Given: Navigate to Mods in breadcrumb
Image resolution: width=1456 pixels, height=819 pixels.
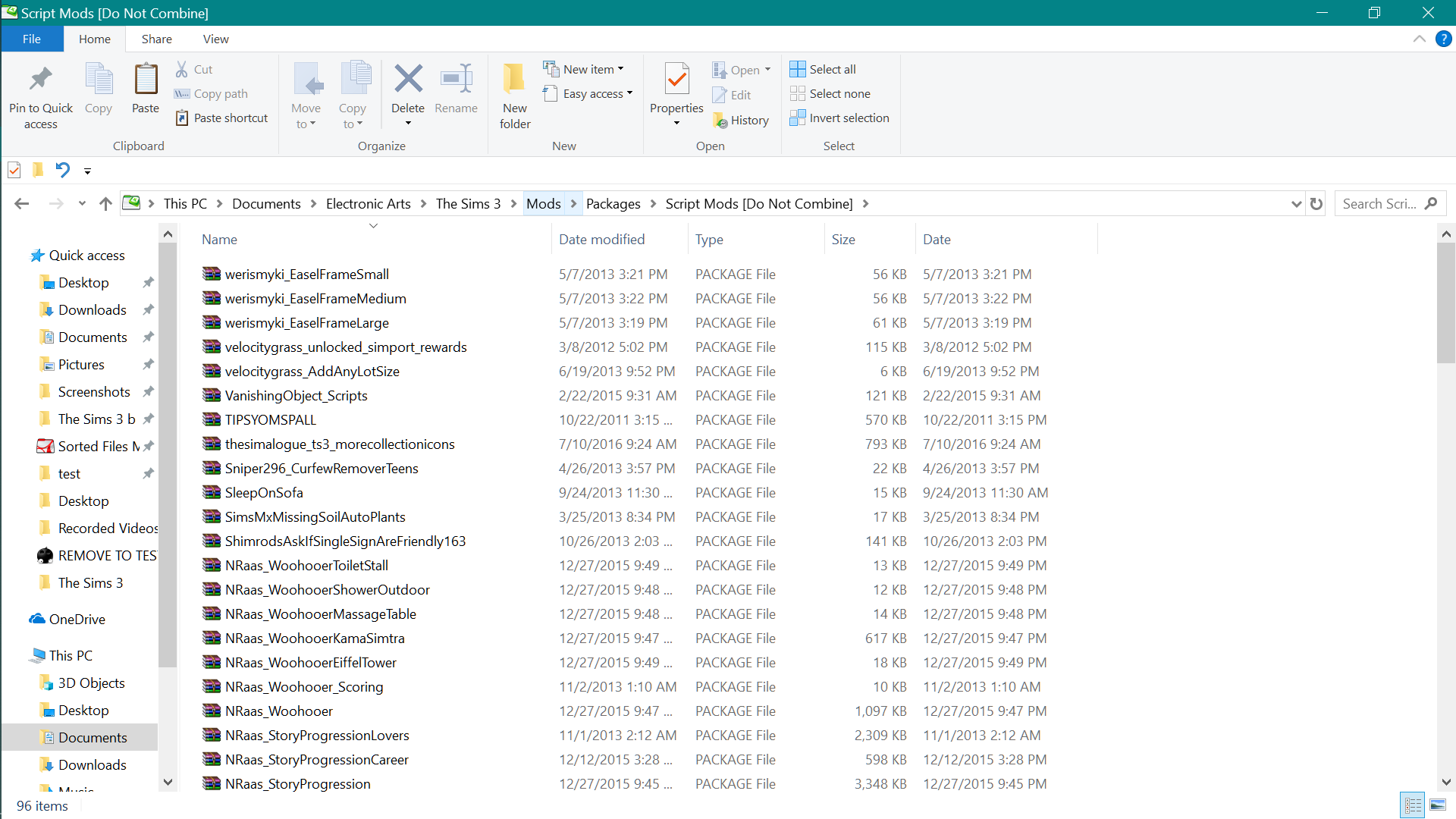Looking at the screenshot, I should 544,203.
